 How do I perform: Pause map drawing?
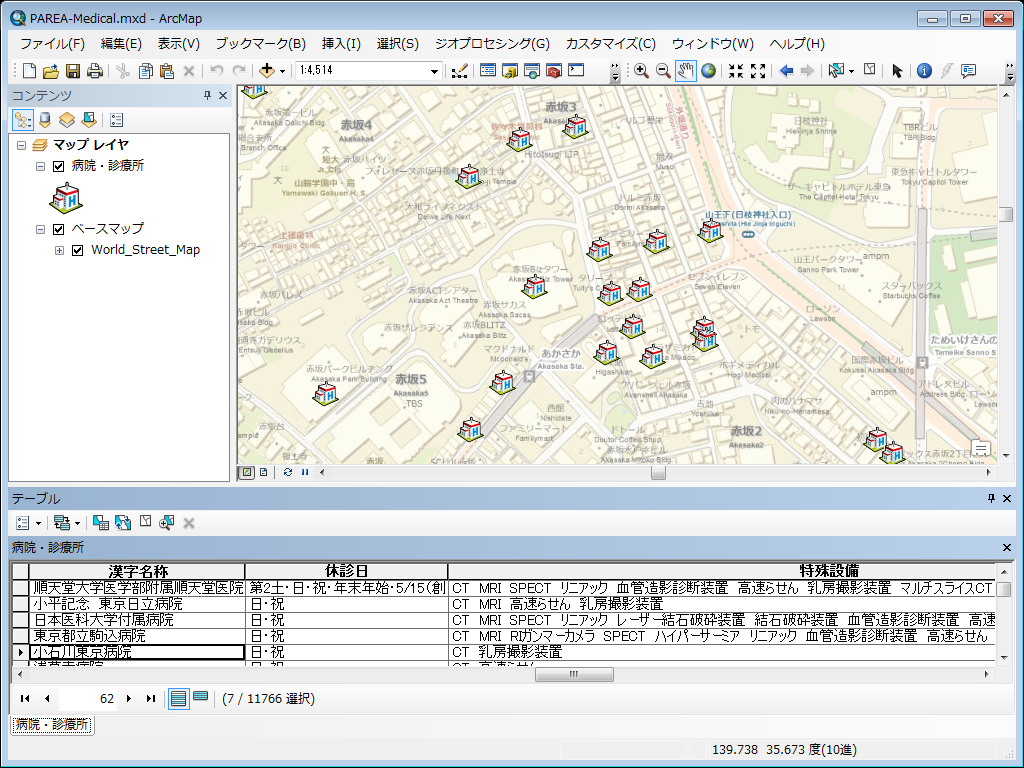pyautogui.click(x=305, y=472)
